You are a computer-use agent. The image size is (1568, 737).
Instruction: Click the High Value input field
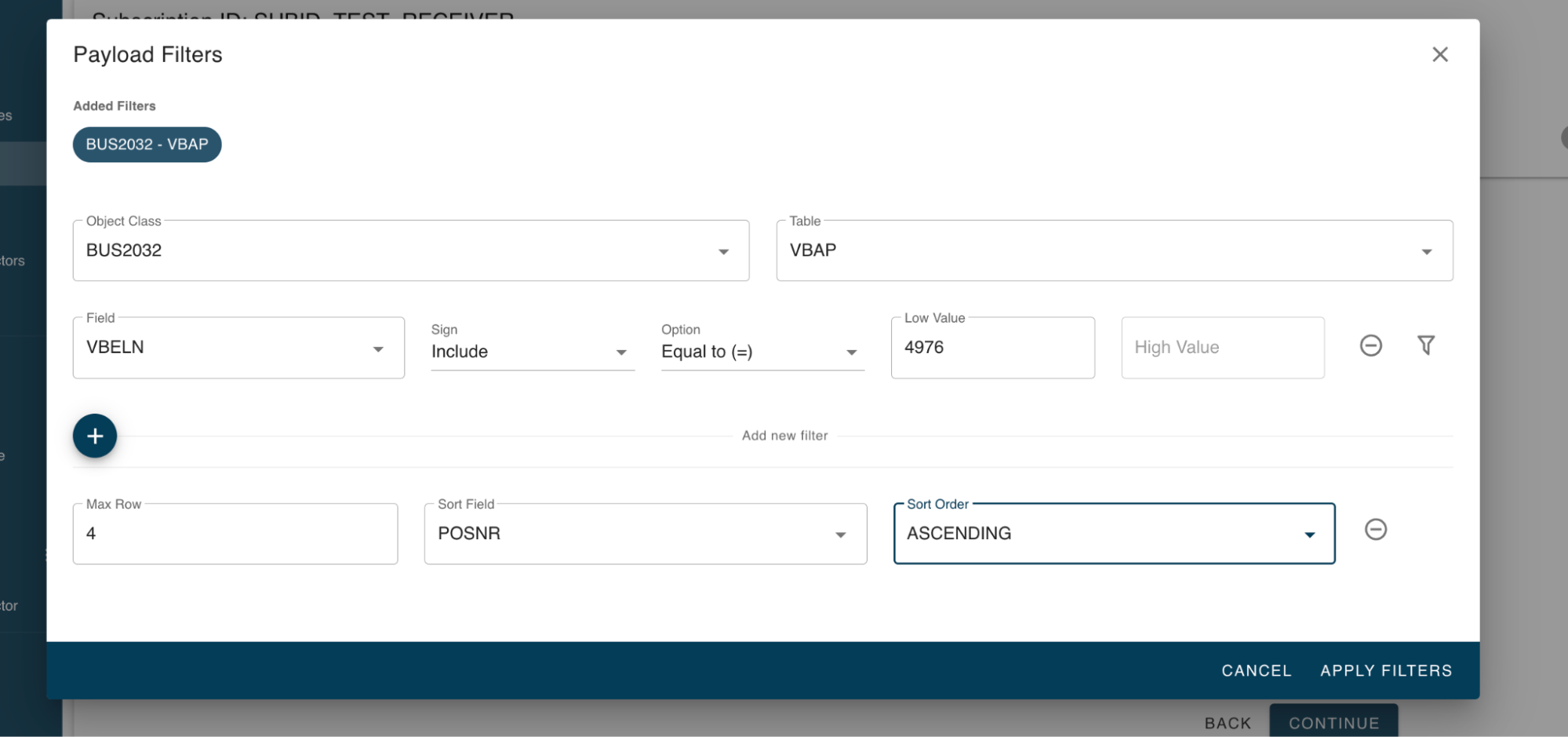tap(1222, 348)
